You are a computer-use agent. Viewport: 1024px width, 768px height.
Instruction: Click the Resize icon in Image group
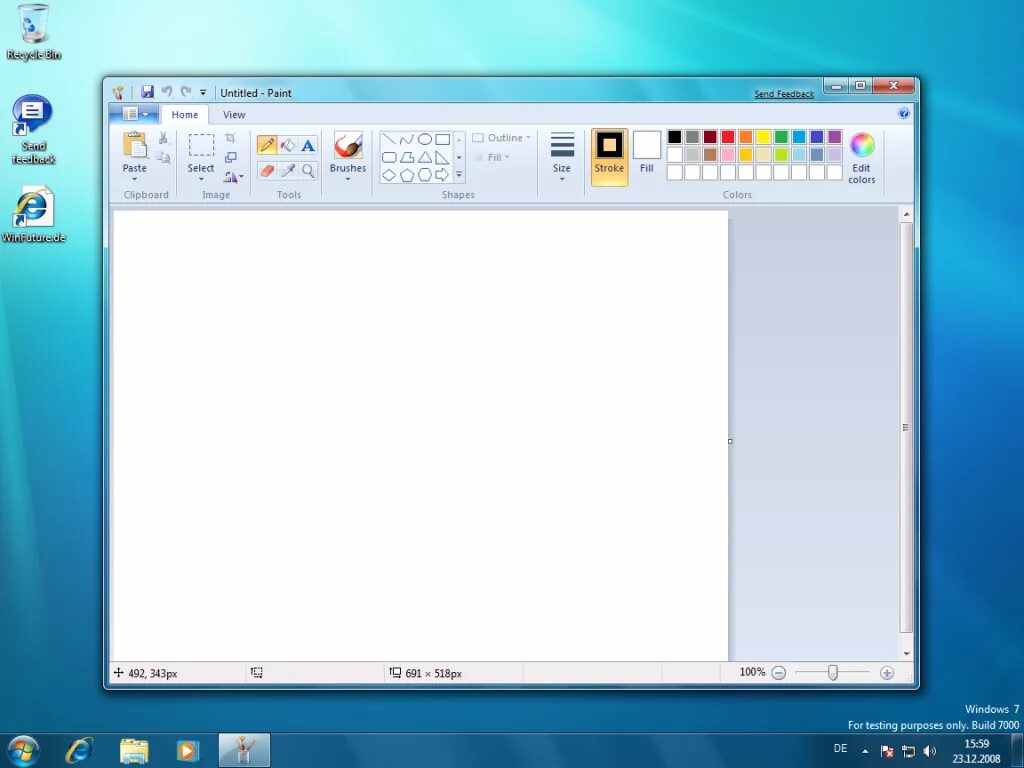click(x=230, y=157)
